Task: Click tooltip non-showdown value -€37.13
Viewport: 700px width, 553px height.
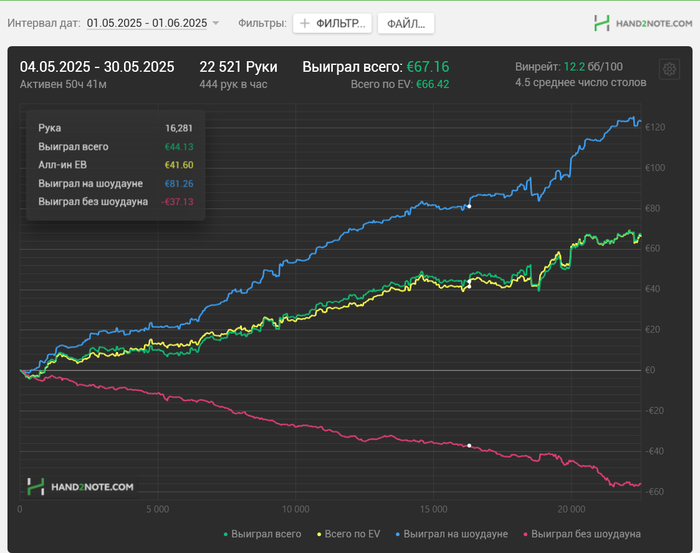Action: [177, 202]
